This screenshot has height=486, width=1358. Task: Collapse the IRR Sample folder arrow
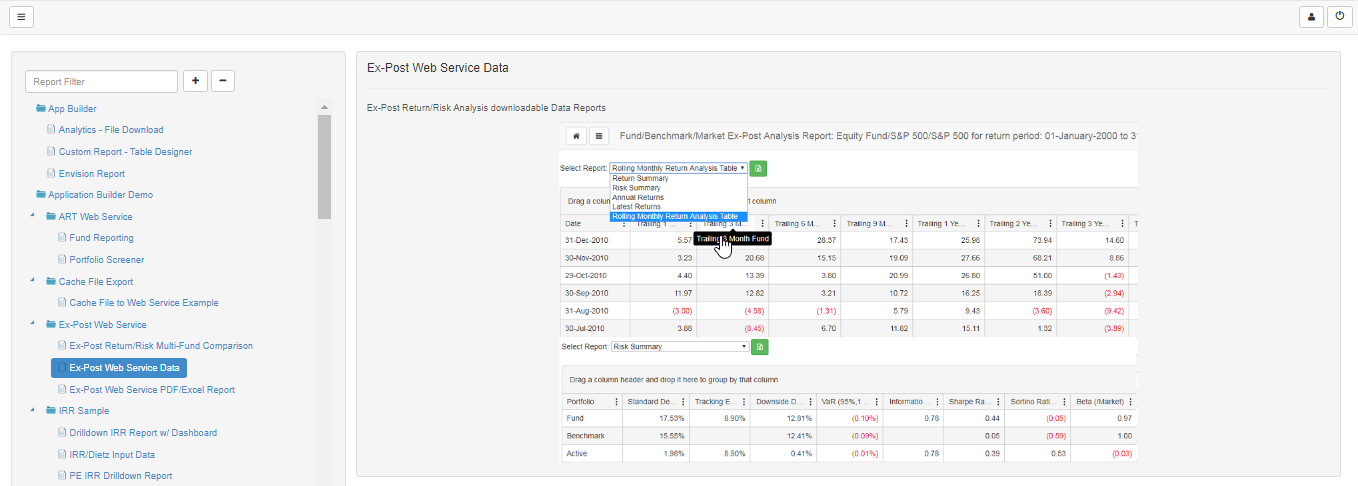pos(33,411)
